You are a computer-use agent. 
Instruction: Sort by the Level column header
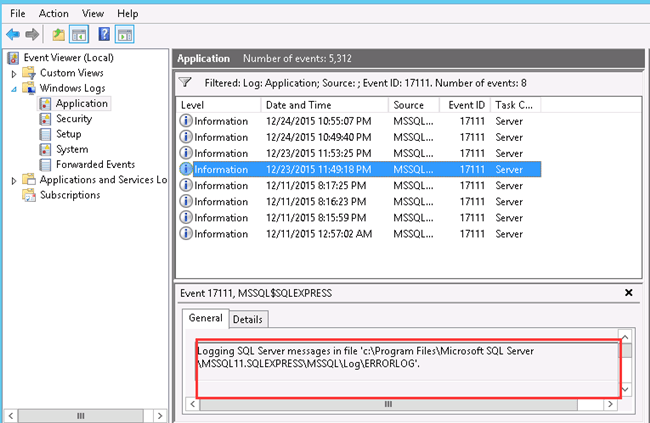point(218,105)
